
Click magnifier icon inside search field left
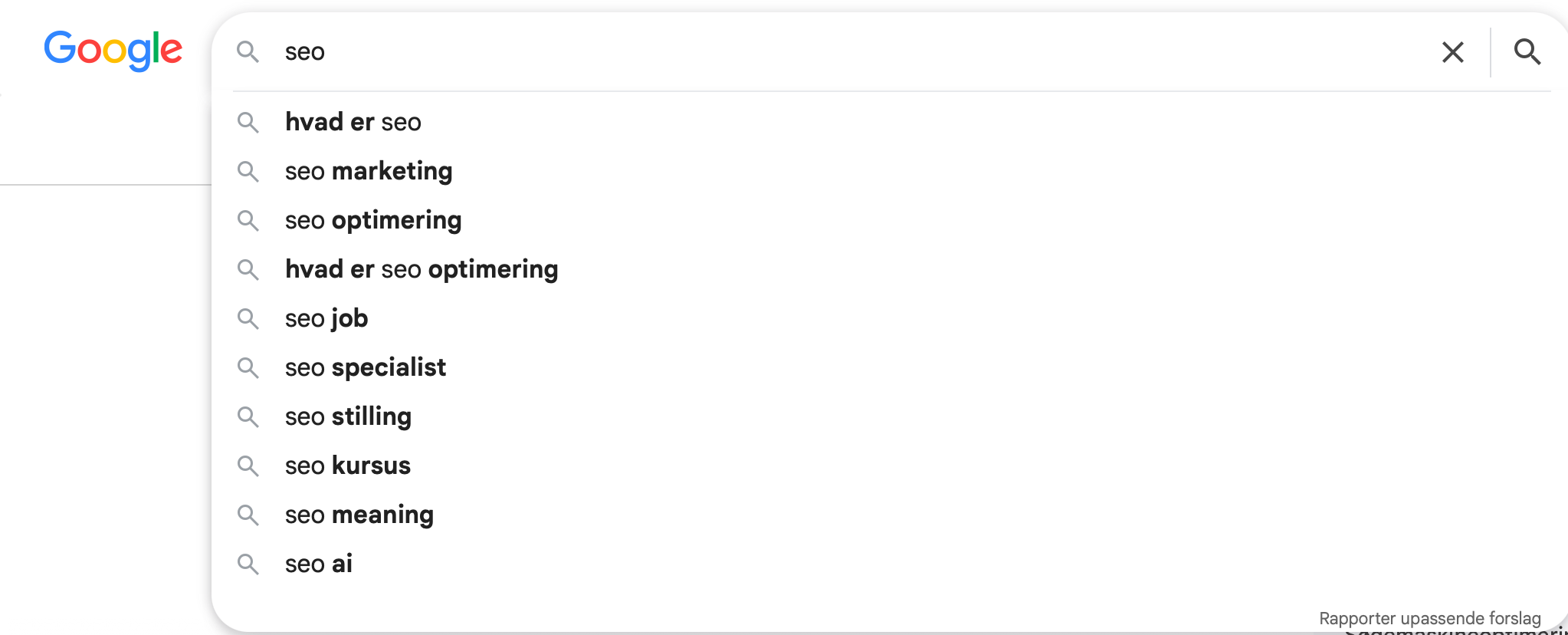(x=248, y=51)
